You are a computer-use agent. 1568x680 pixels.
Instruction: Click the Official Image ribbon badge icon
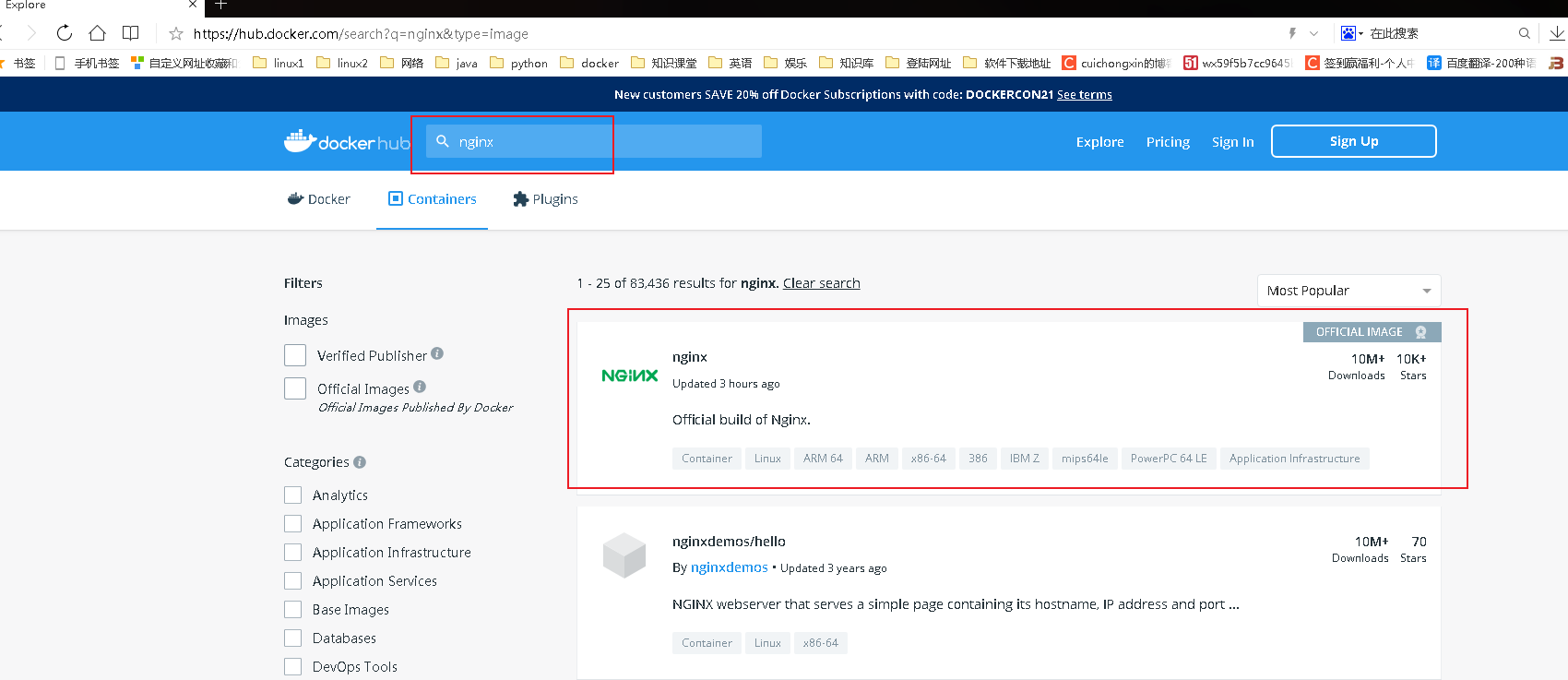pyautogui.click(x=1421, y=332)
